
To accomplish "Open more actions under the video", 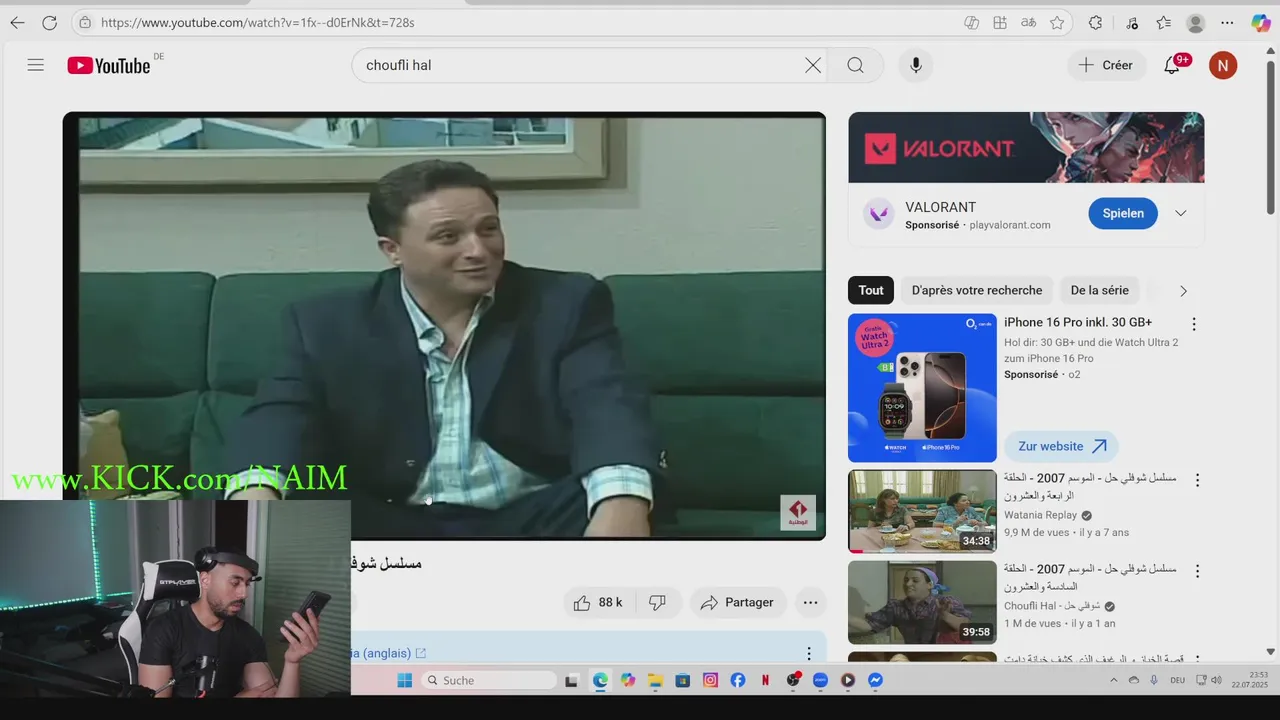I will [x=810, y=602].
